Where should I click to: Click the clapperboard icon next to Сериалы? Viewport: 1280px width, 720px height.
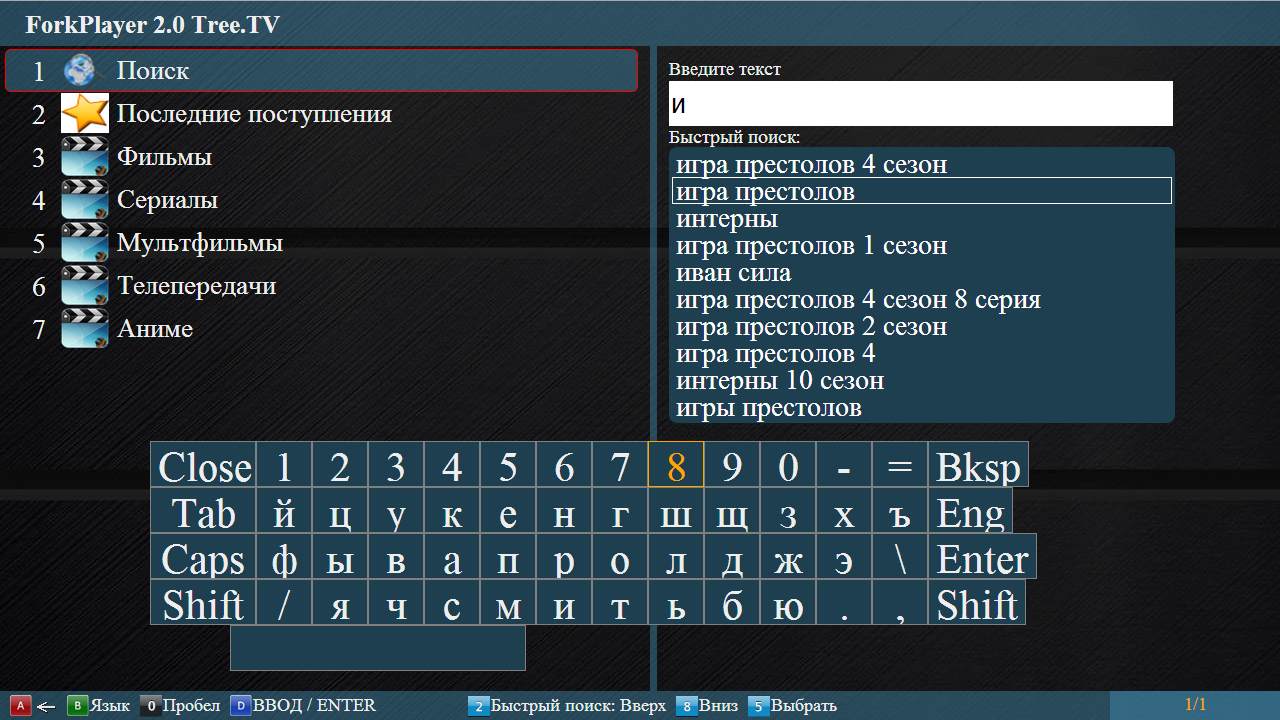pyautogui.click(x=85, y=200)
